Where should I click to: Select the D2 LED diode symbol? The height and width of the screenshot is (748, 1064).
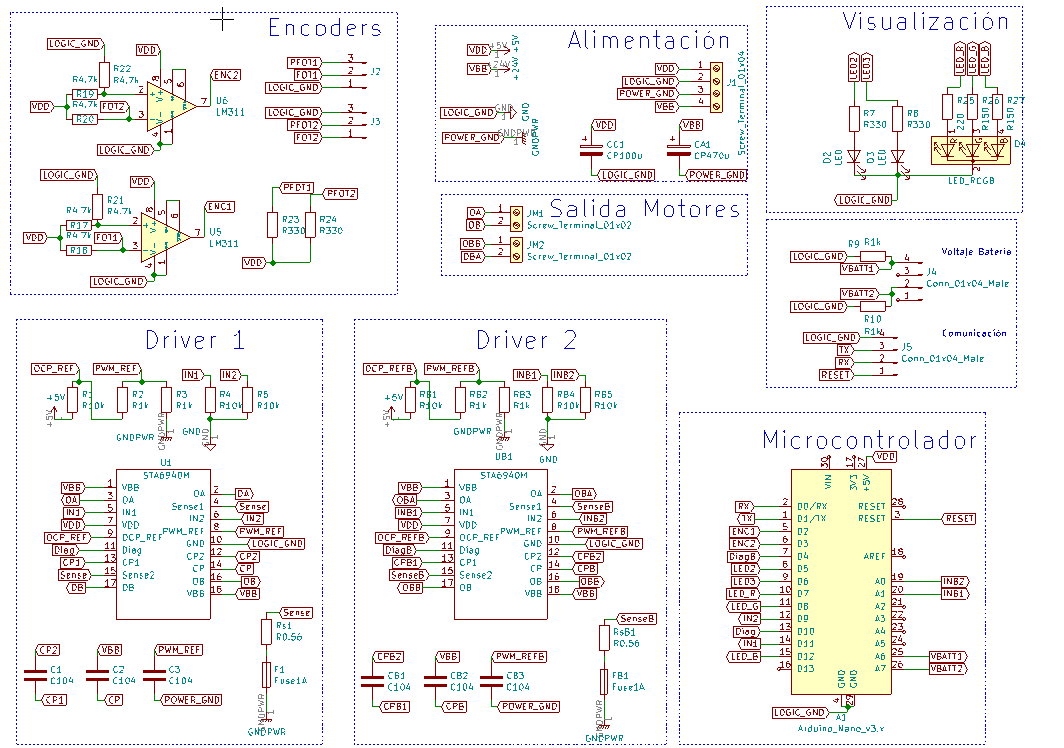pyautogui.click(x=854, y=157)
